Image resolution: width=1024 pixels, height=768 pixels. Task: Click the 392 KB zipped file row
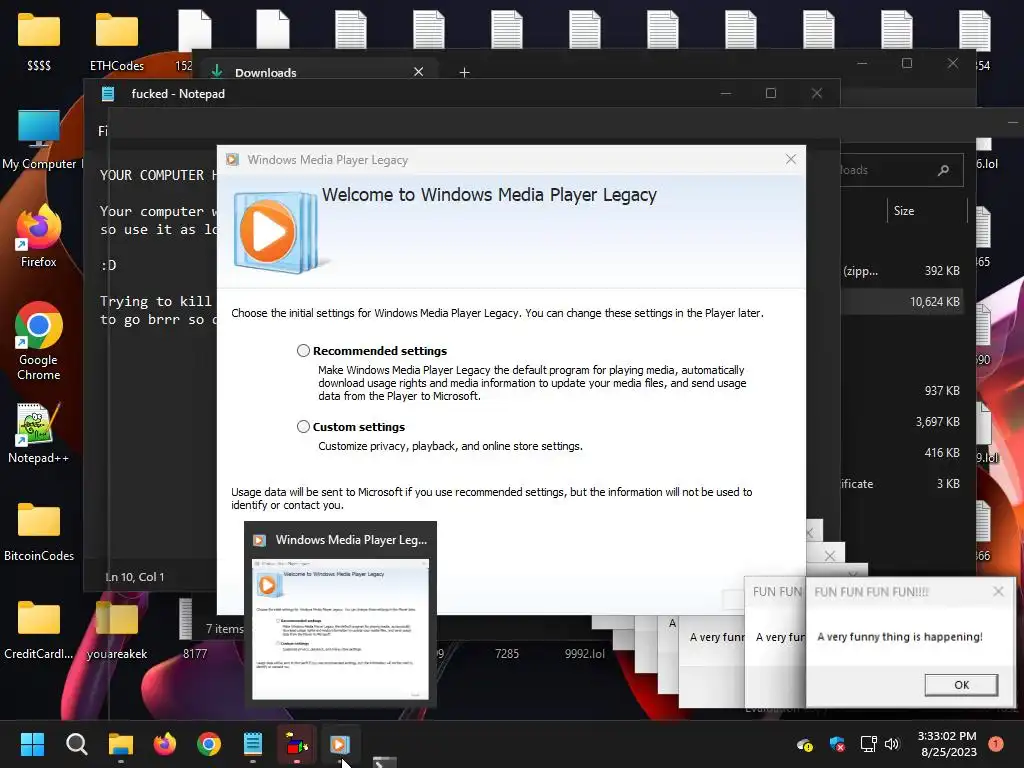pos(901,270)
